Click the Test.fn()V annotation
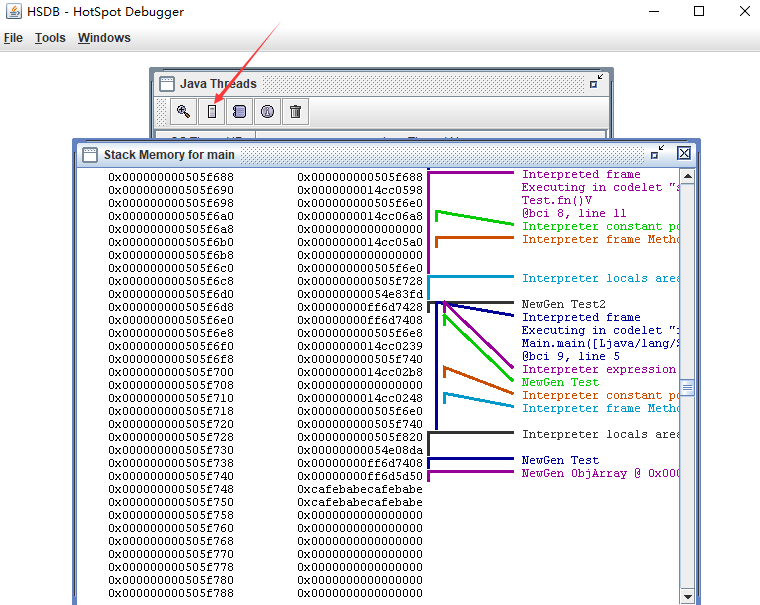This screenshot has width=760, height=605. [x=557, y=200]
